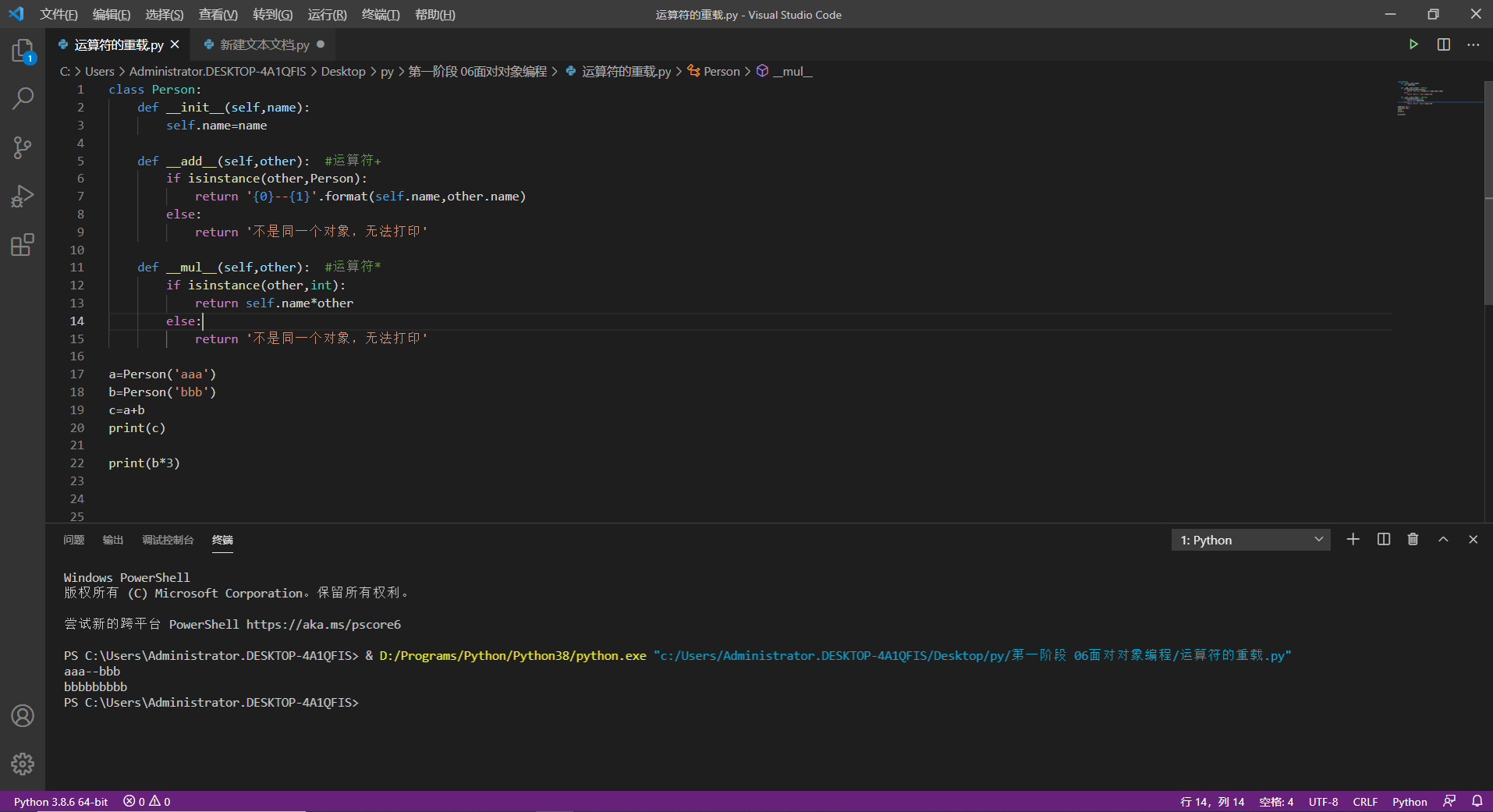This screenshot has width=1493, height=812.
Task: Open 转到(G) menu
Action: (272, 14)
